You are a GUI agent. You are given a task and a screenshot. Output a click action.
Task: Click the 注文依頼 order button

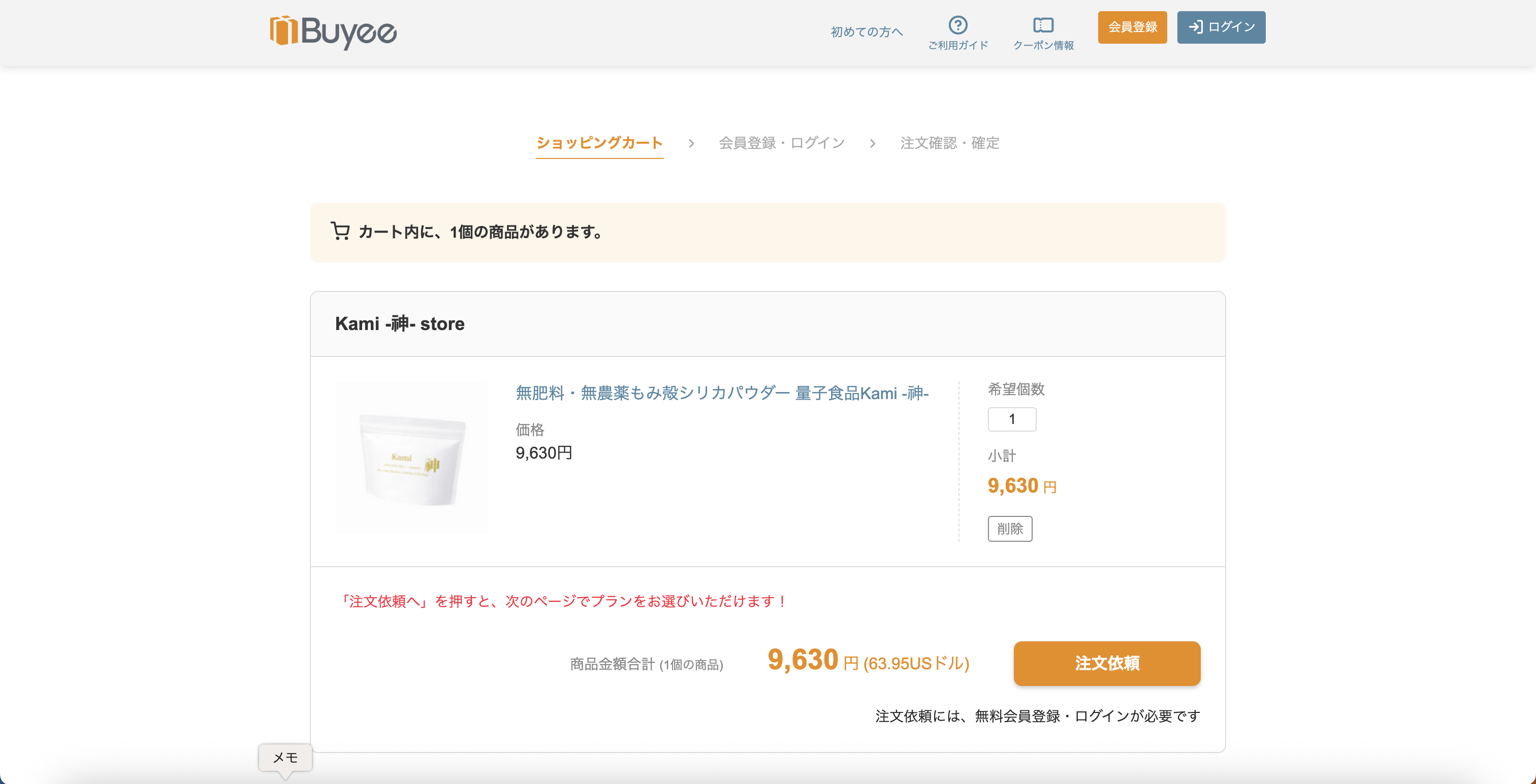coord(1107,663)
